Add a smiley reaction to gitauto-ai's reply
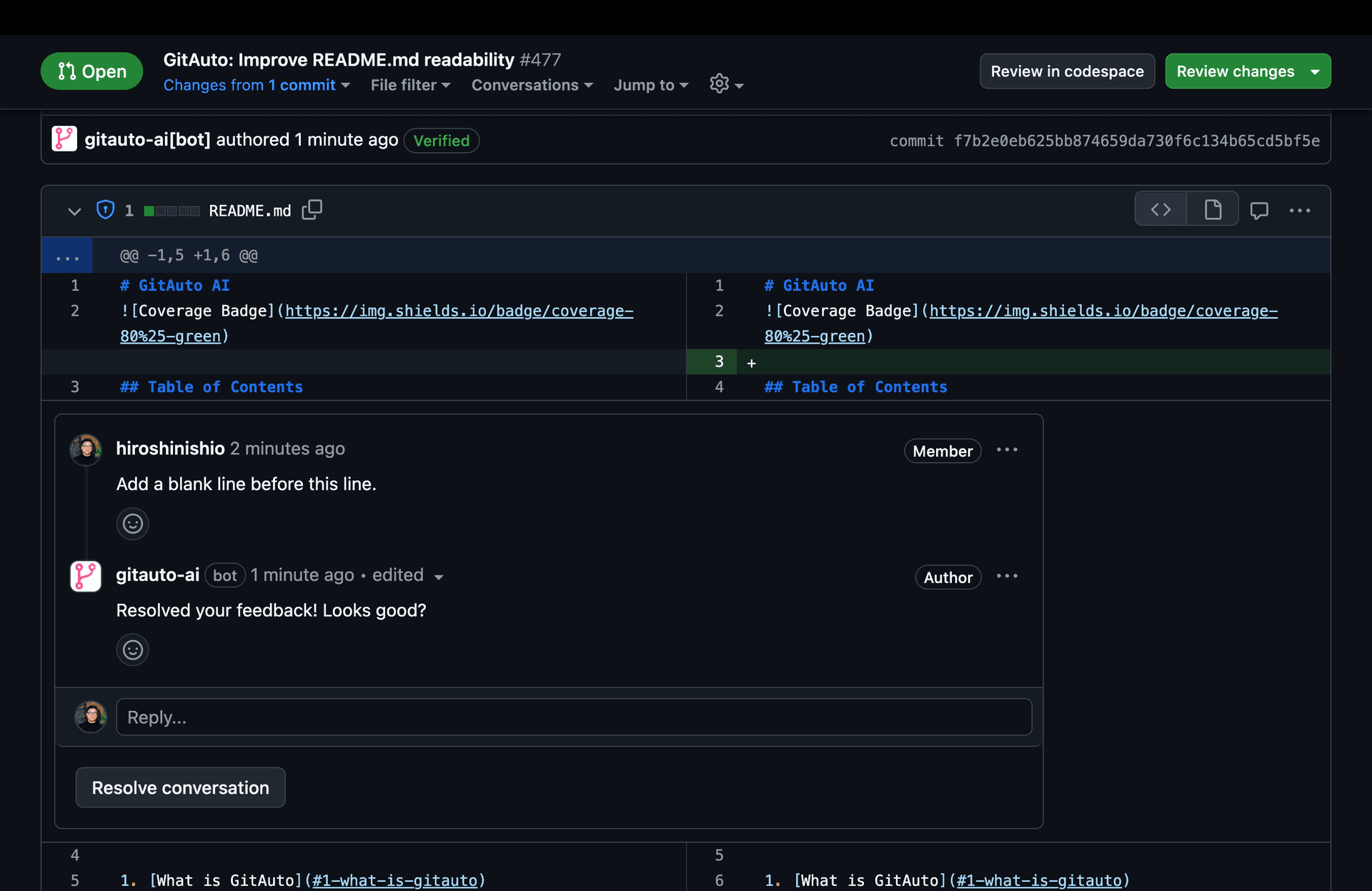 132,649
